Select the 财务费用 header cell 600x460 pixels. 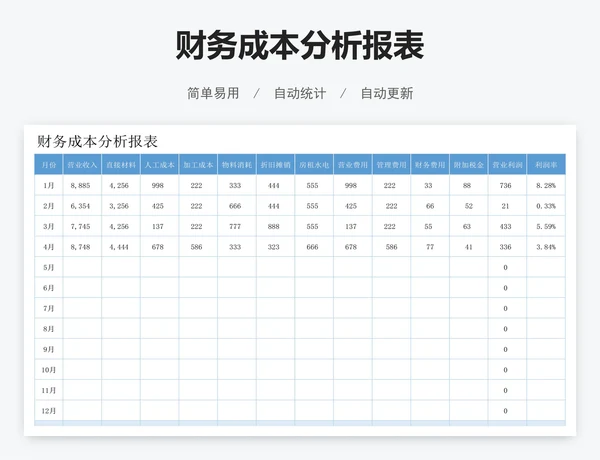[430, 165]
